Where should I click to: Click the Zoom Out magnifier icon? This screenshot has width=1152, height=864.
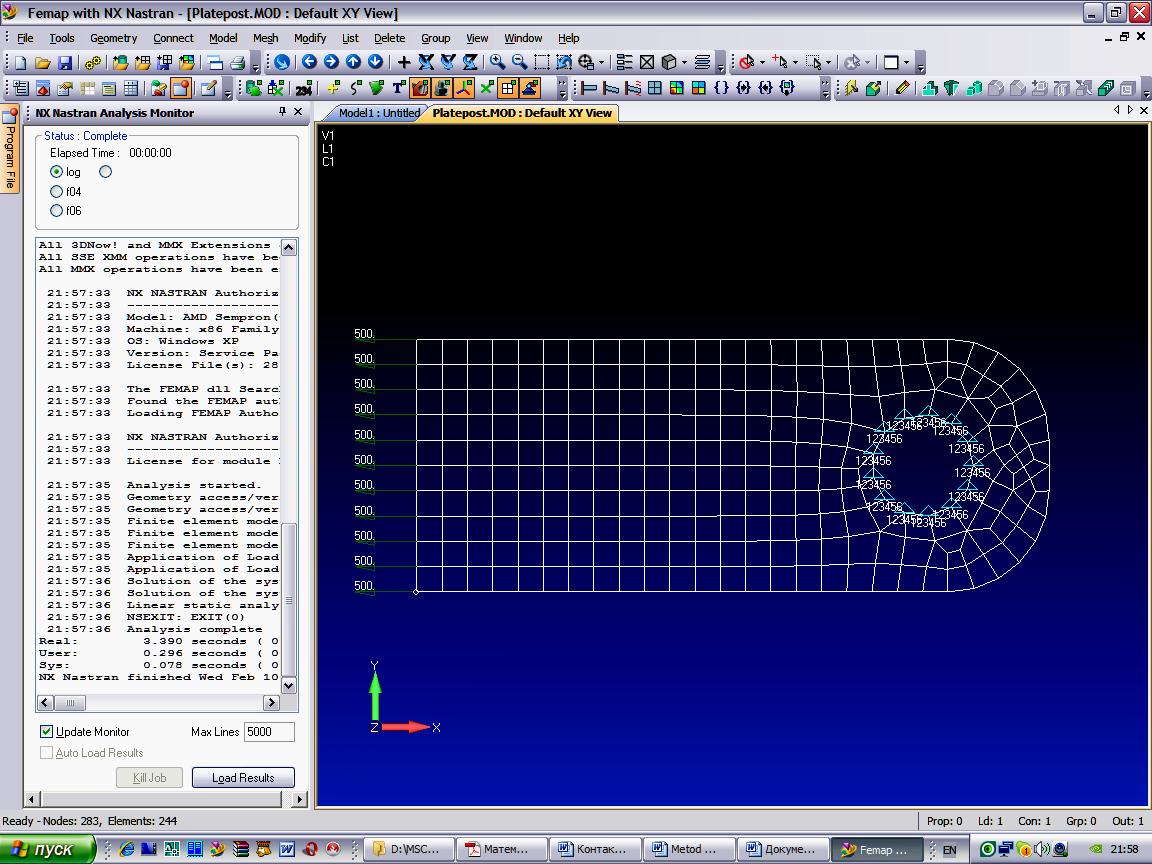tap(519, 62)
